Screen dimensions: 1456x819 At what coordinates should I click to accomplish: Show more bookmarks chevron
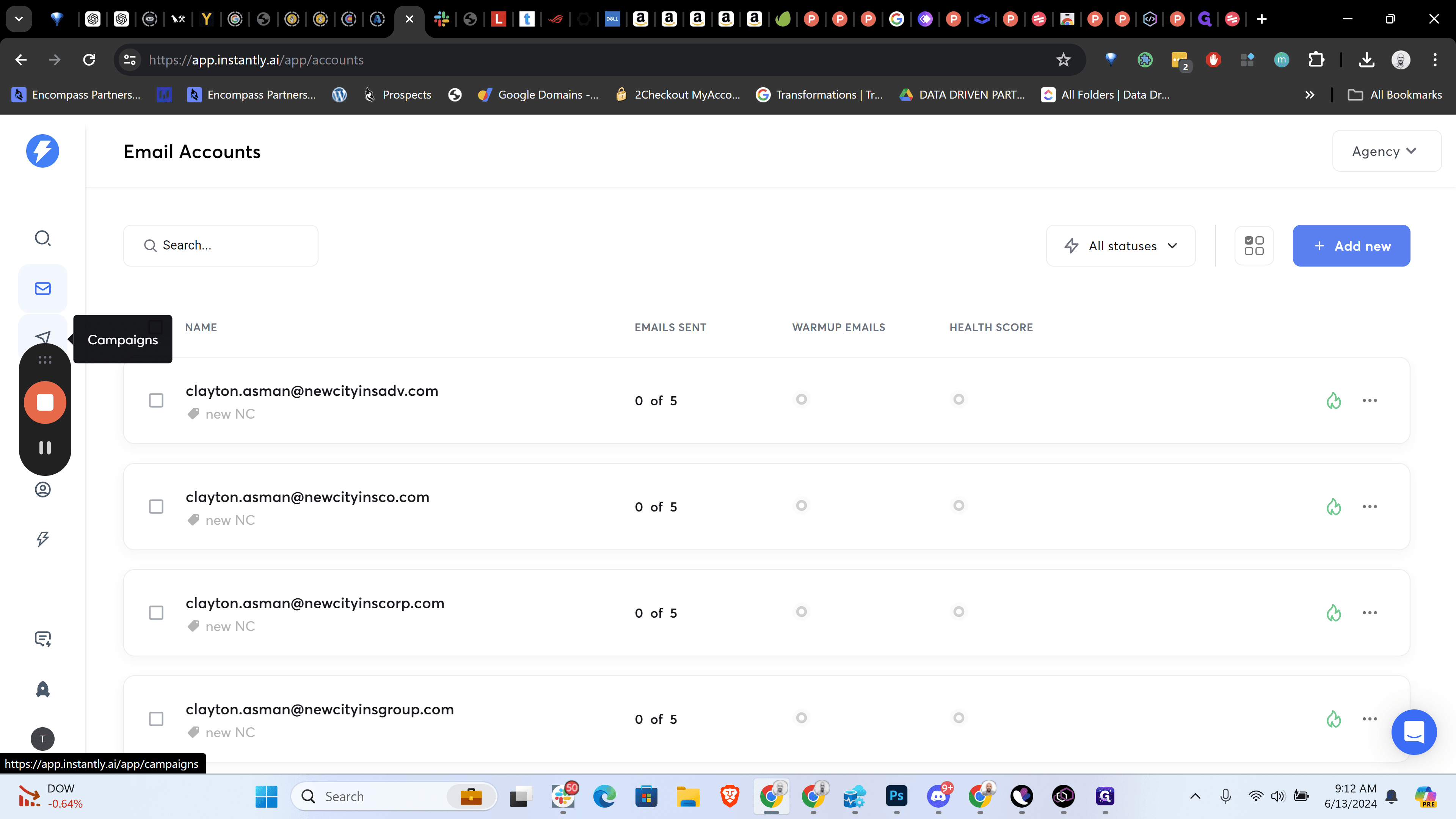click(x=1310, y=95)
